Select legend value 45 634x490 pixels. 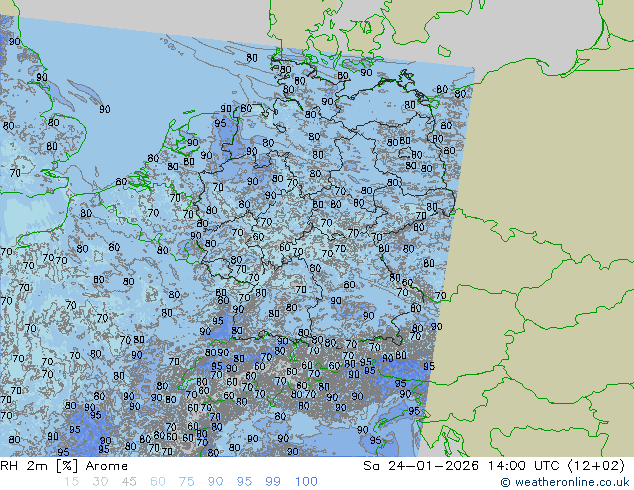tap(129, 482)
